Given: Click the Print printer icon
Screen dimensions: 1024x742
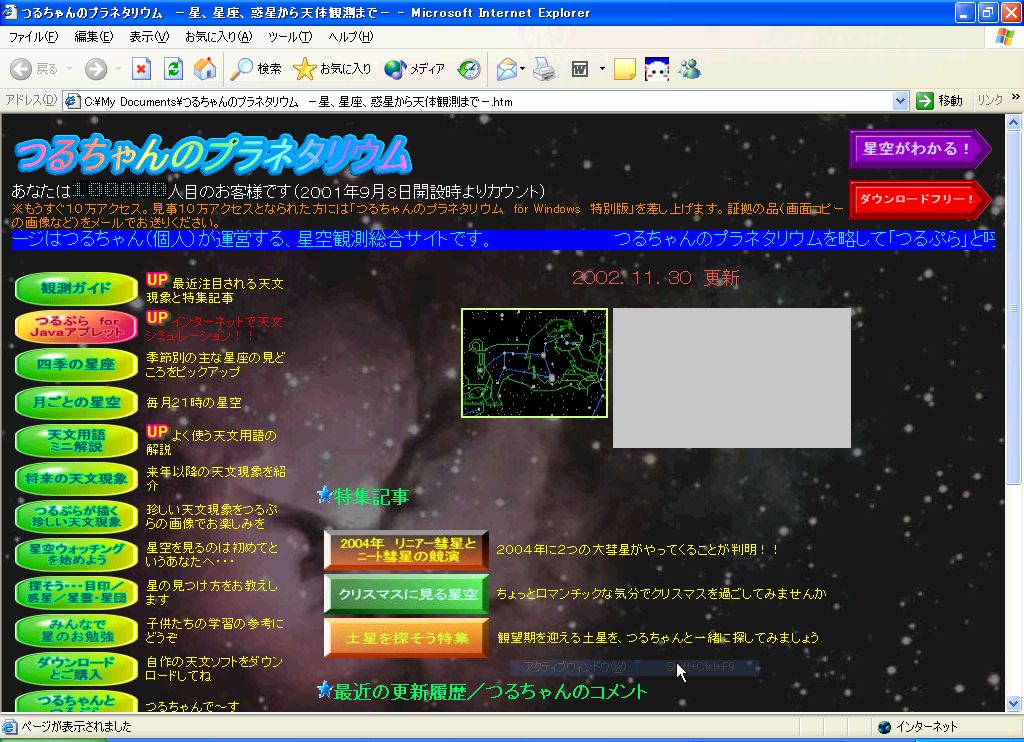Looking at the screenshot, I should (543, 69).
